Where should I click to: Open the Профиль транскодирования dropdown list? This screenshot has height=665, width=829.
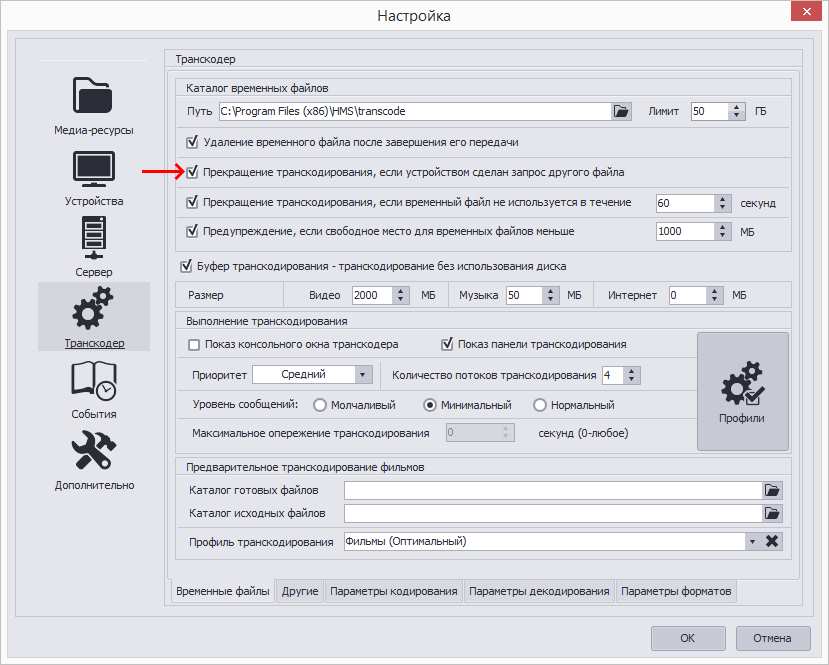tap(751, 541)
